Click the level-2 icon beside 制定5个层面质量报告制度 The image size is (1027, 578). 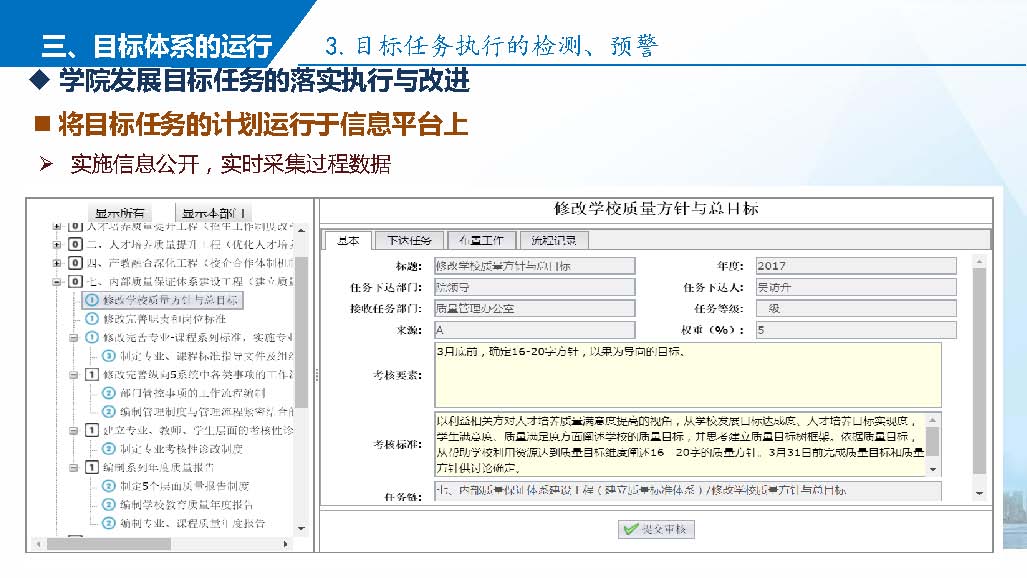tap(108, 486)
